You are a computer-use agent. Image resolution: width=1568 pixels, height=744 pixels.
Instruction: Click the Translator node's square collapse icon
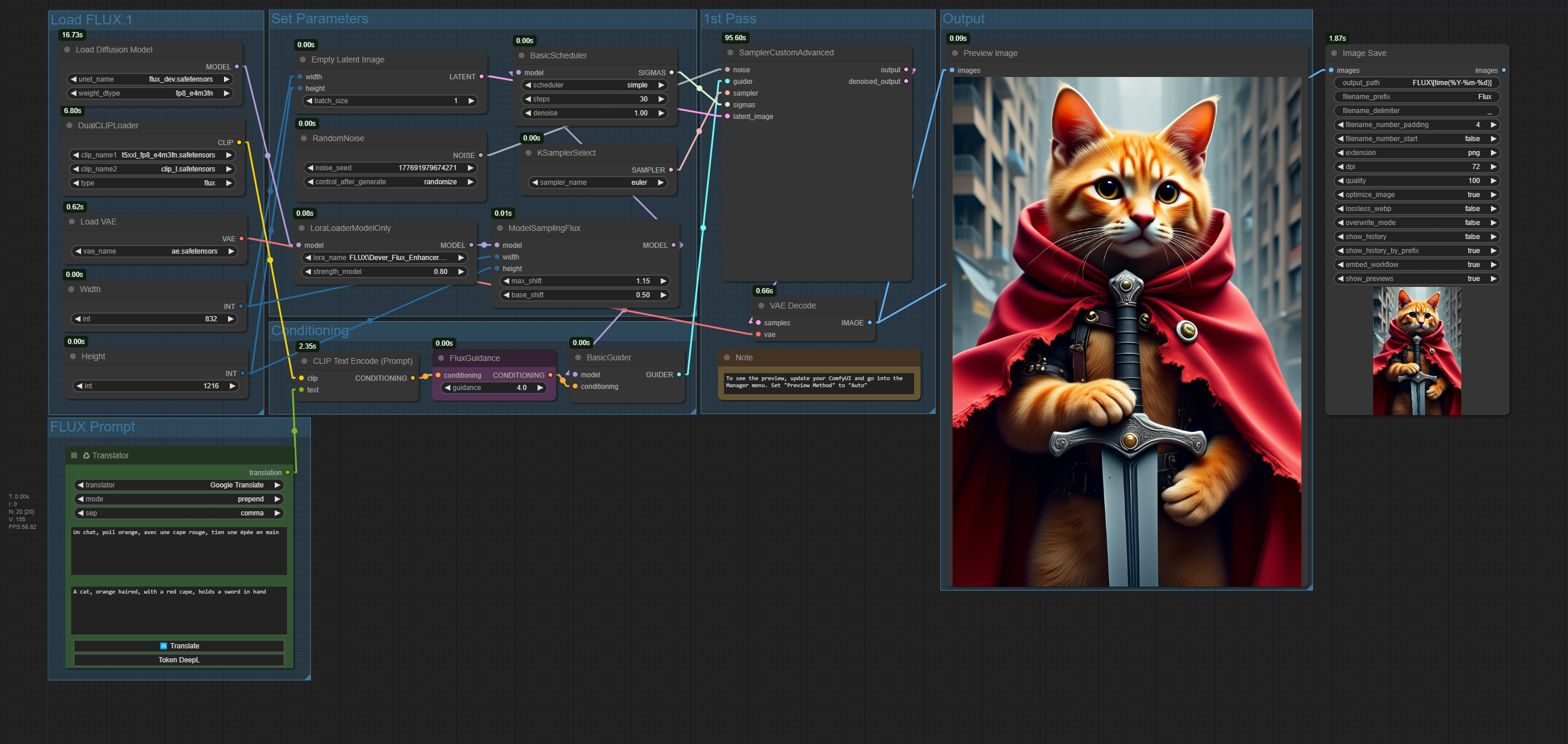(74, 455)
